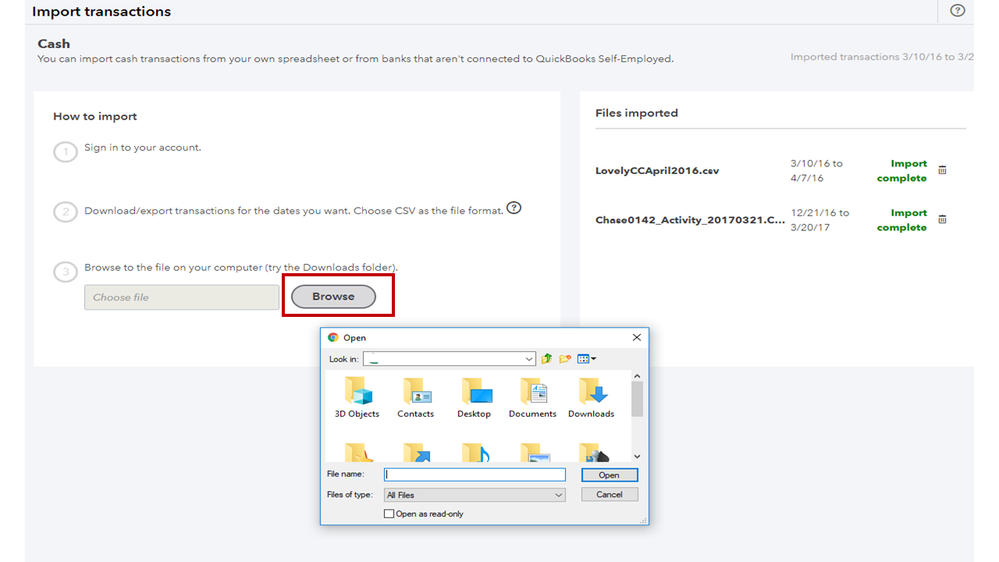Click the How to import heading
This screenshot has height=562, width=999.
point(95,116)
